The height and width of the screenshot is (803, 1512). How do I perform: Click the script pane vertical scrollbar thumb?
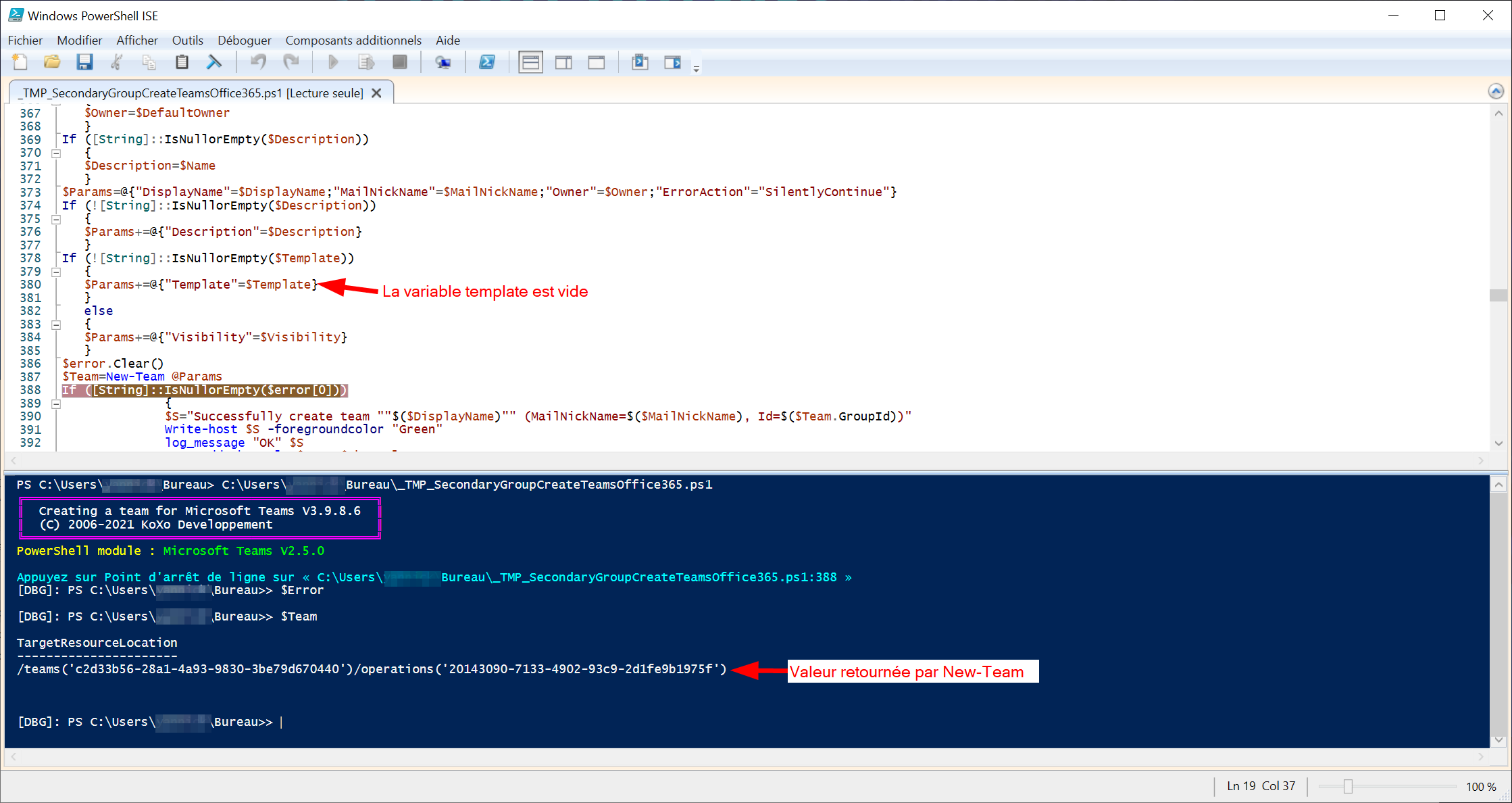tap(1498, 295)
